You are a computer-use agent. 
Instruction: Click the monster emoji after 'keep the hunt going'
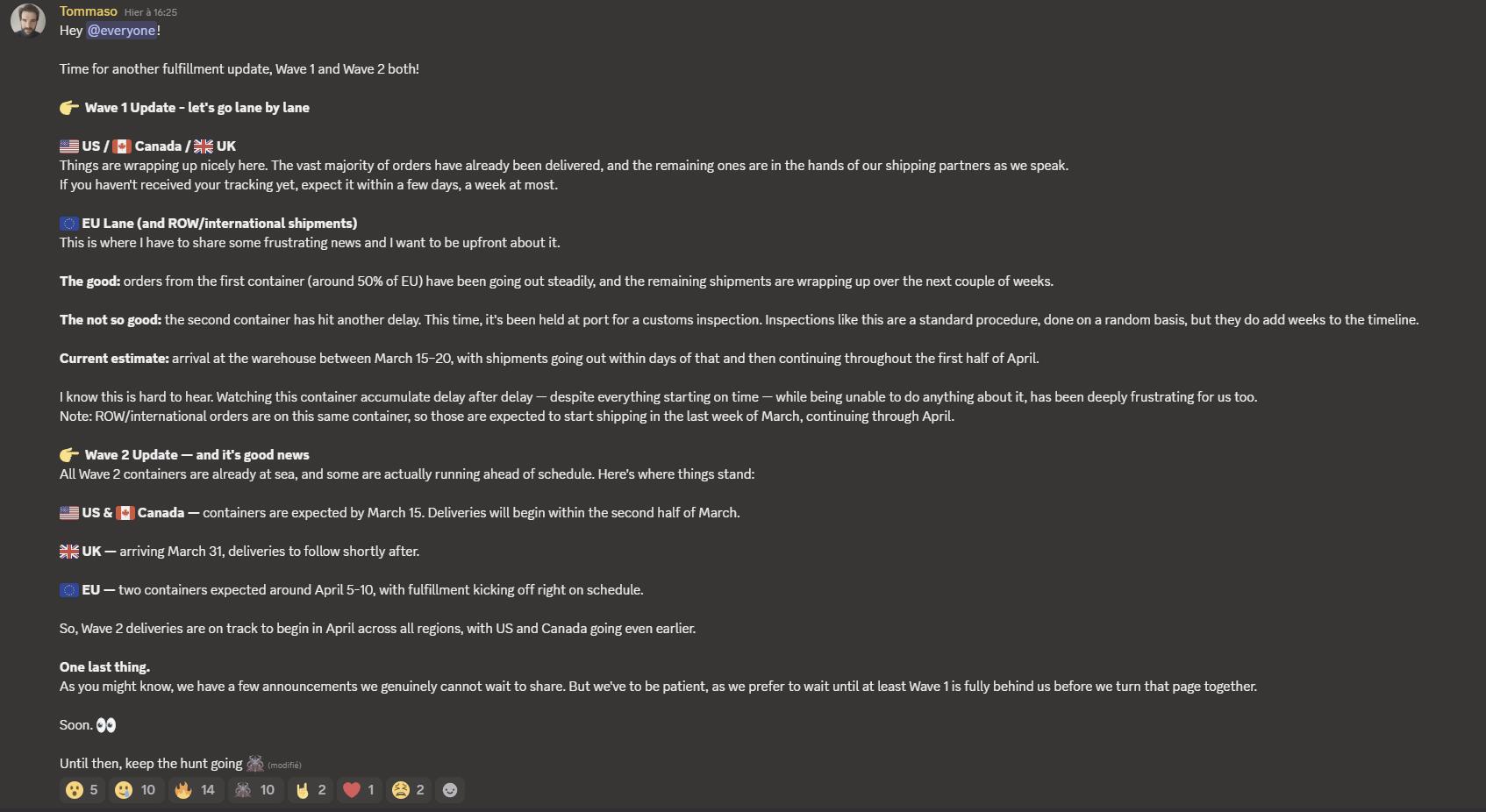click(x=255, y=764)
